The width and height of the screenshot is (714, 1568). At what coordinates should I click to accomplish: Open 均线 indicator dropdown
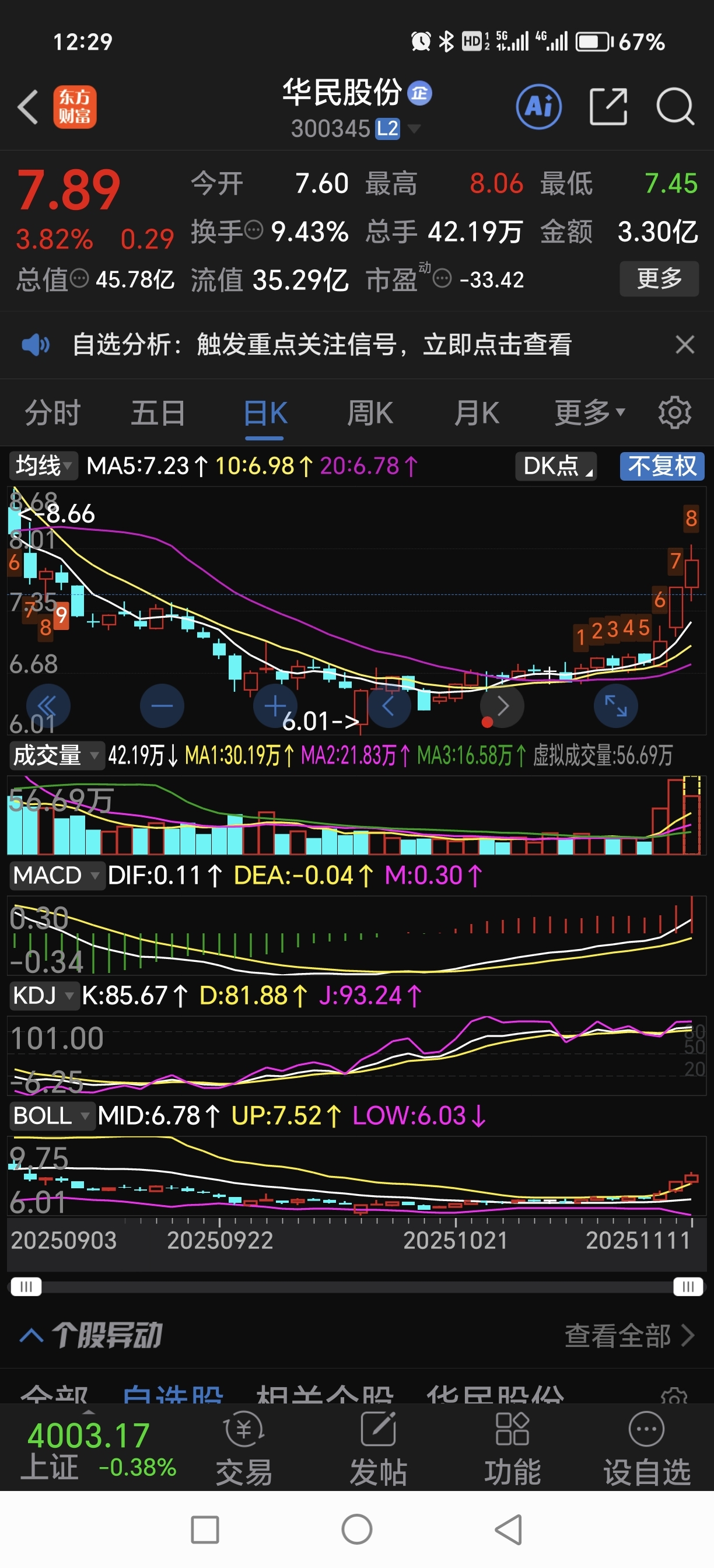coord(43,466)
